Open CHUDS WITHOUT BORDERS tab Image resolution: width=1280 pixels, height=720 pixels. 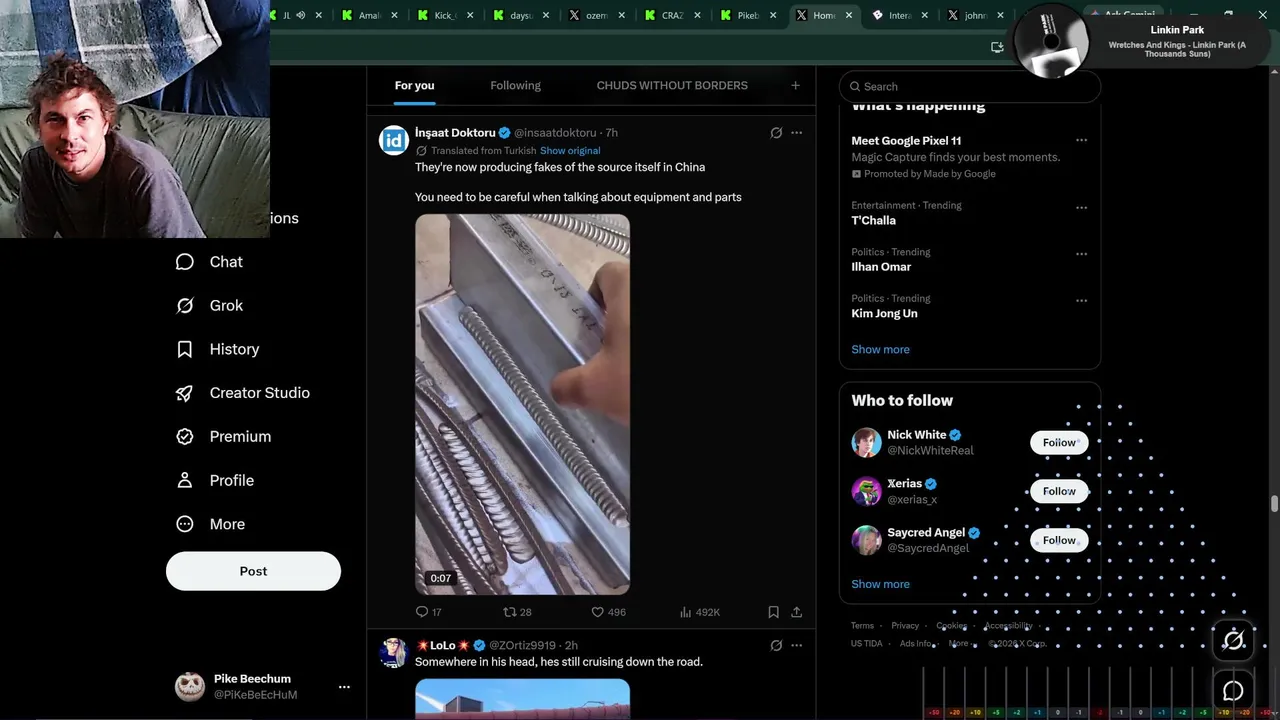pos(672,86)
